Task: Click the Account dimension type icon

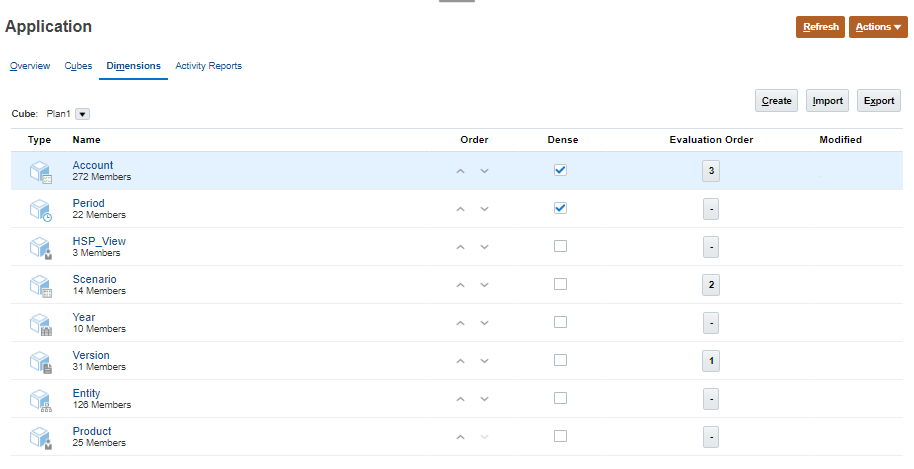Action: point(40,172)
